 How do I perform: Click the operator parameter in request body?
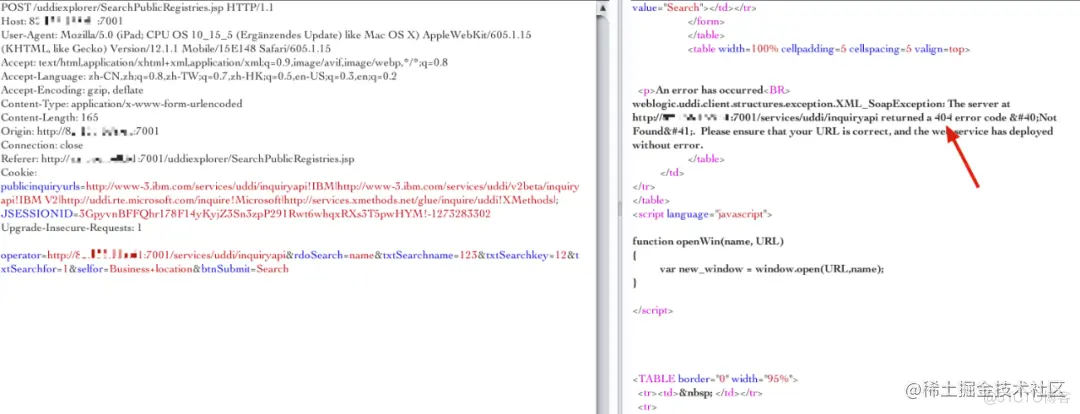(x=143, y=256)
